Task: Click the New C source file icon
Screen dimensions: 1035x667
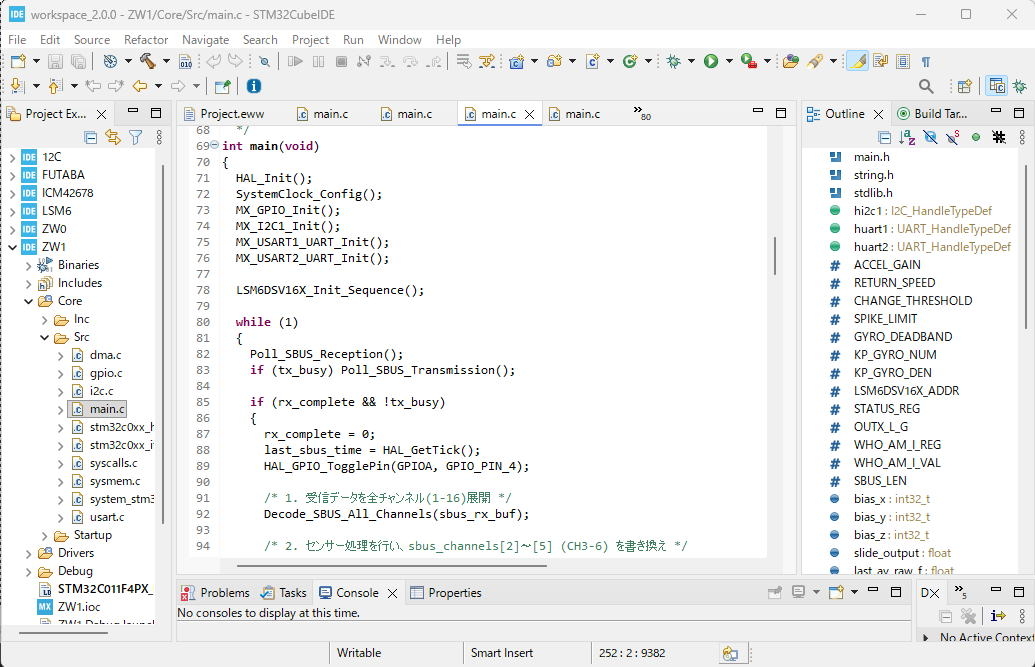Action: pos(592,61)
